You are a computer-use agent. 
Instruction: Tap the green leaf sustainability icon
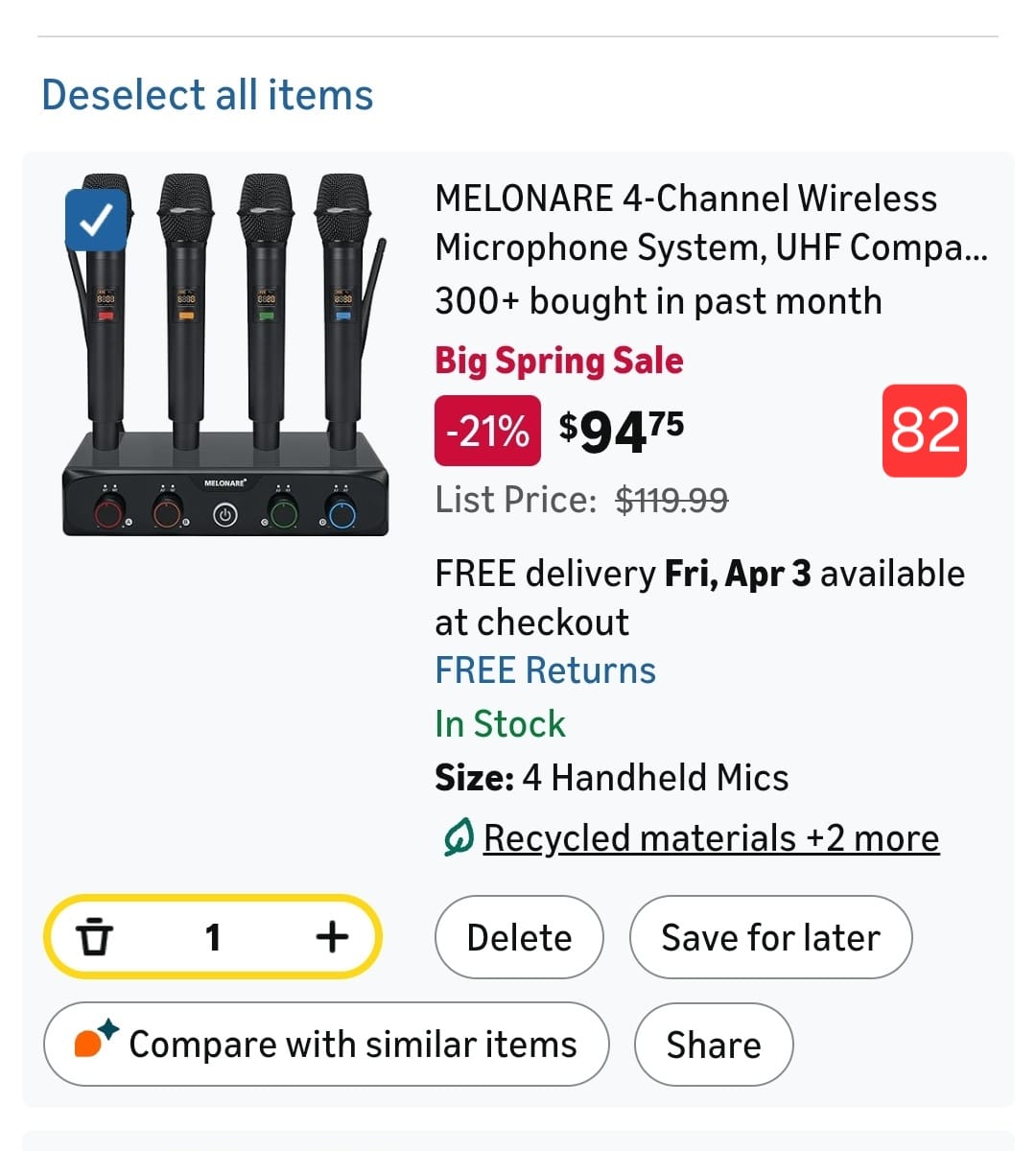(458, 839)
